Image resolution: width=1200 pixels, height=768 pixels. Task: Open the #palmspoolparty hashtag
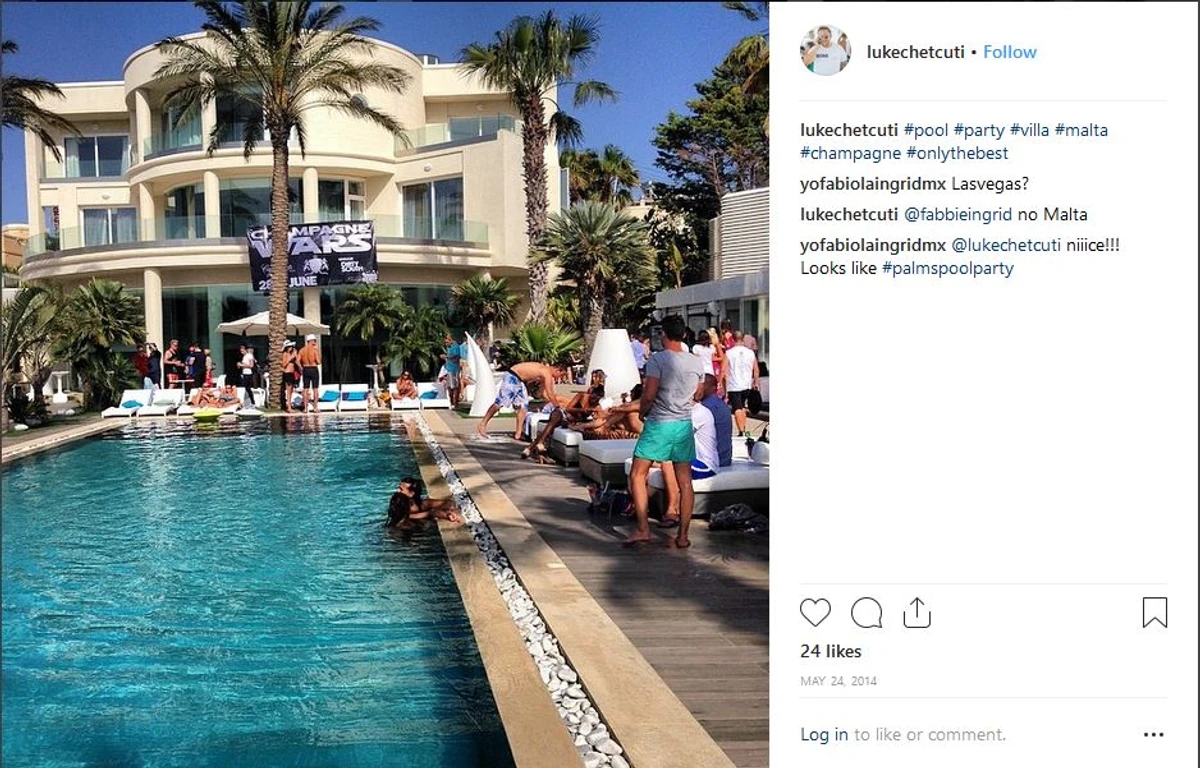click(947, 269)
